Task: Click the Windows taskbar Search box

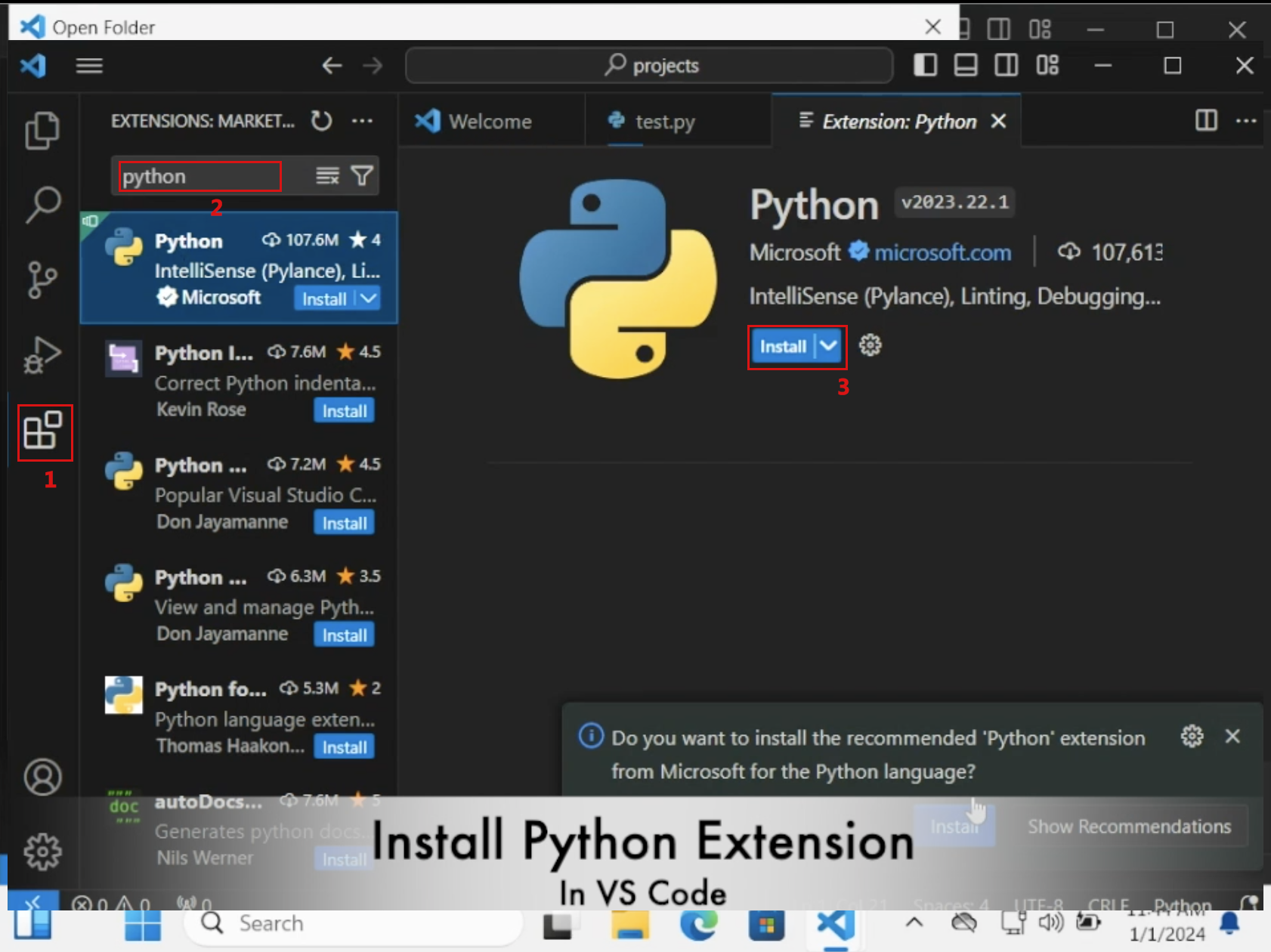Action: (353, 923)
